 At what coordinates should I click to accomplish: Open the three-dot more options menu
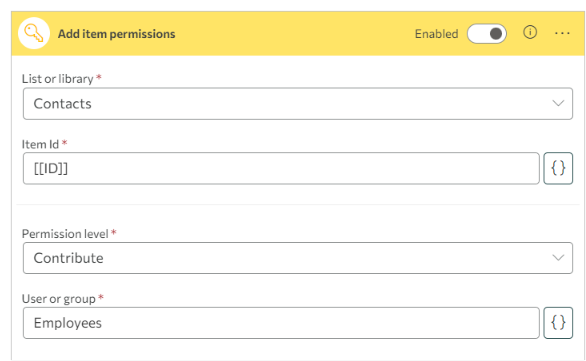(562, 34)
